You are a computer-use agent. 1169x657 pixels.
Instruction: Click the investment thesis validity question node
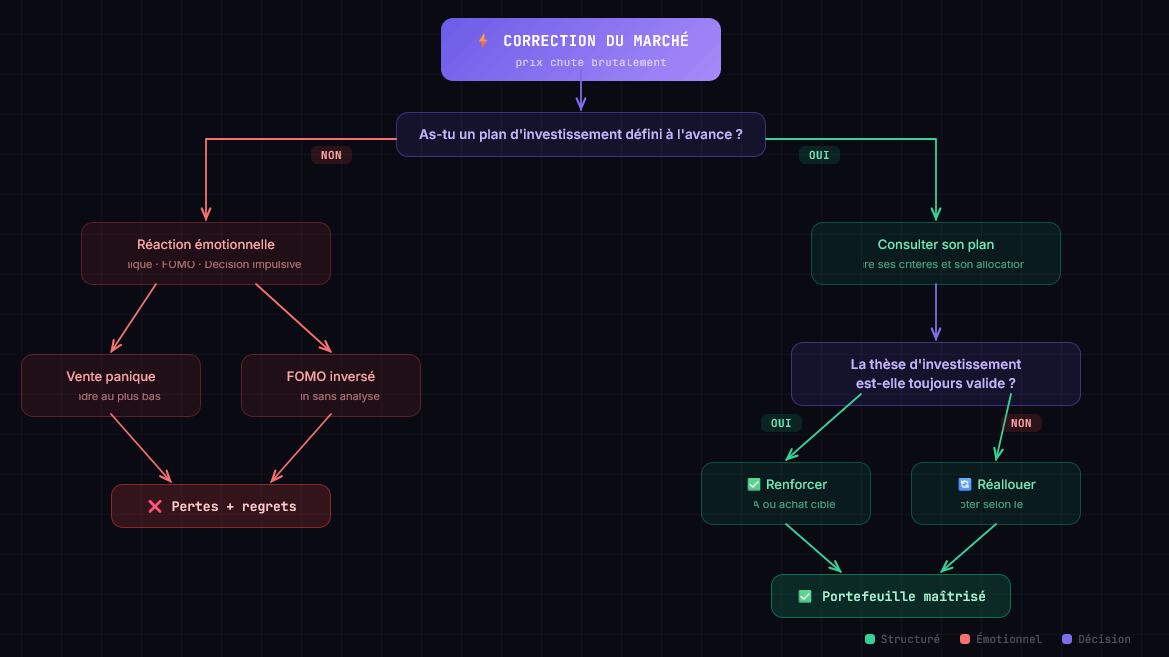[935, 374]
